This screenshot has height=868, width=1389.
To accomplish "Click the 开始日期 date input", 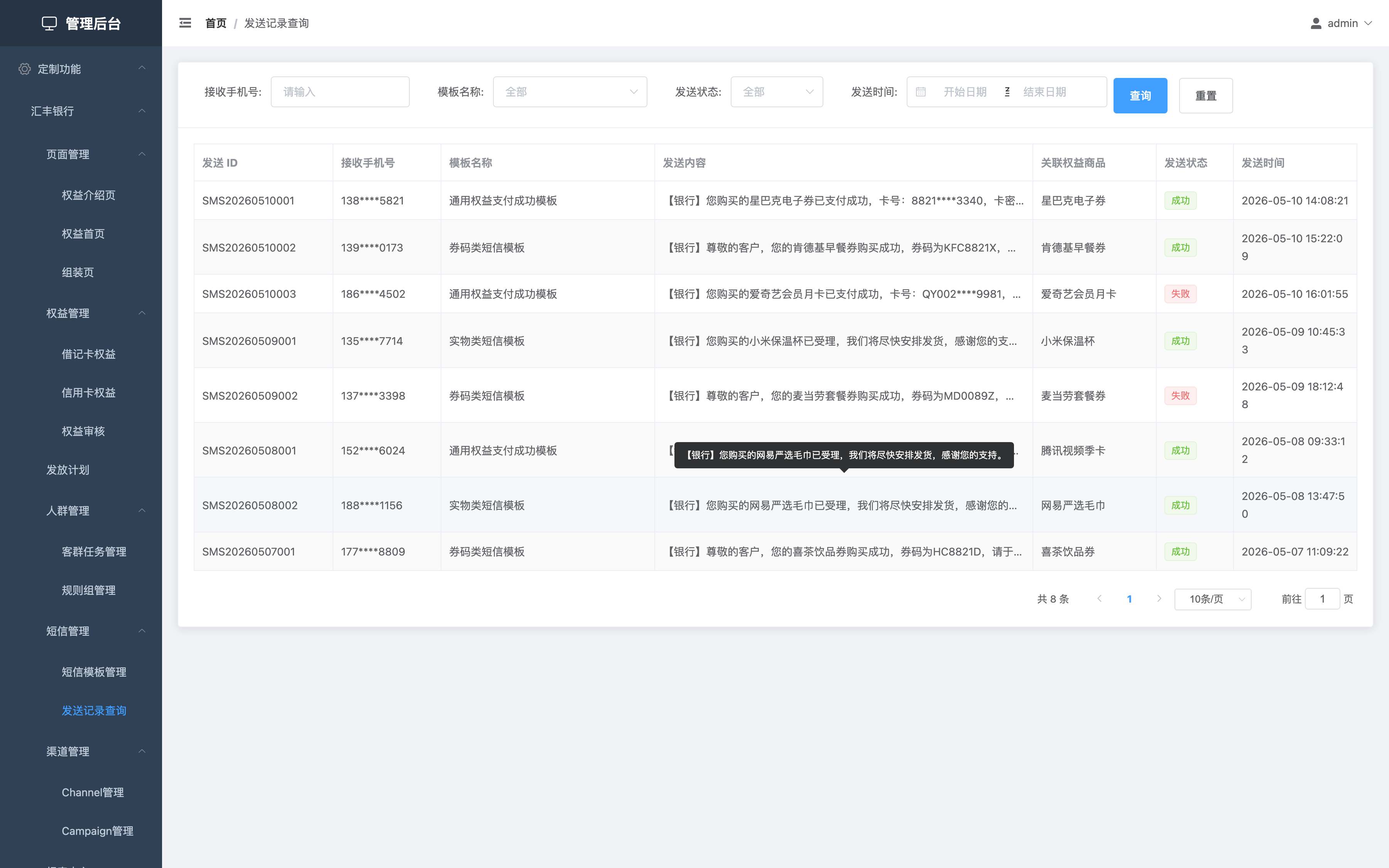I will click(965, 92).
